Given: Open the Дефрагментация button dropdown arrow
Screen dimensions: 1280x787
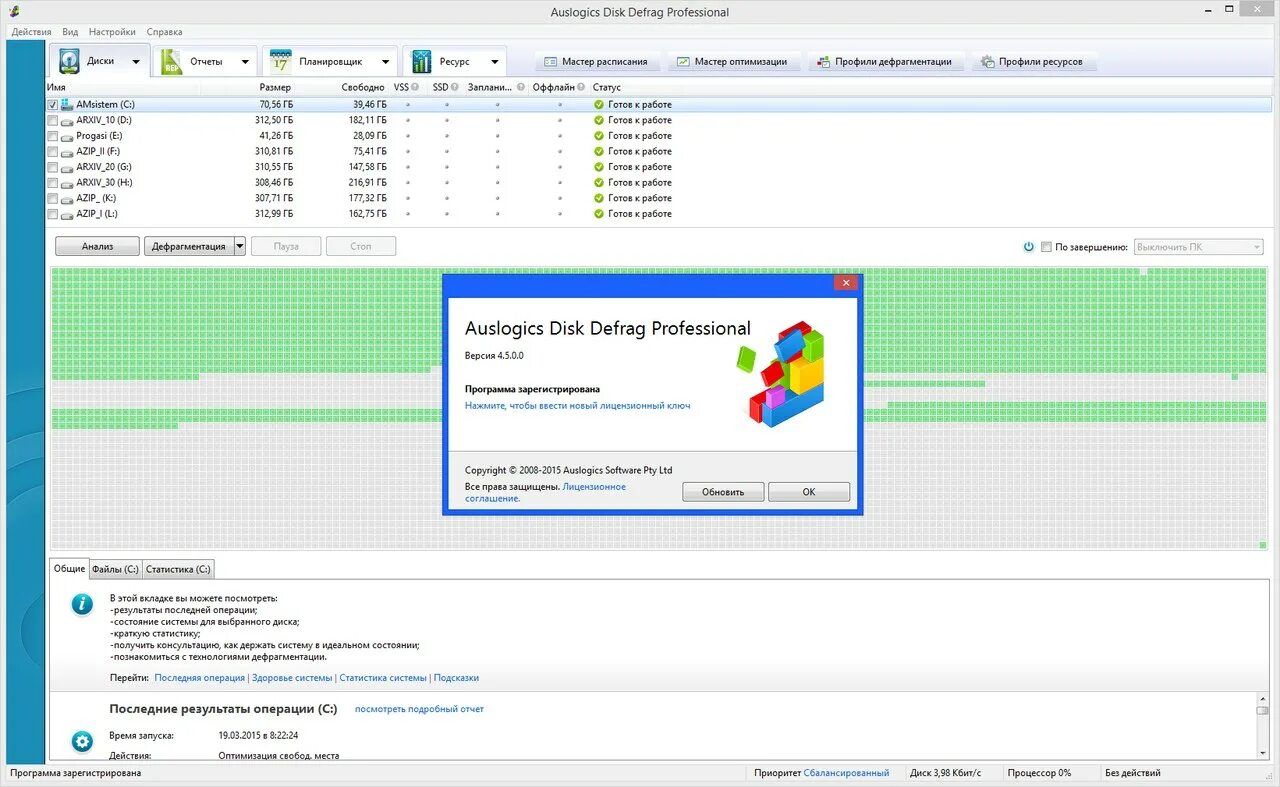Looking at the screenshot, I should point(240,246).
